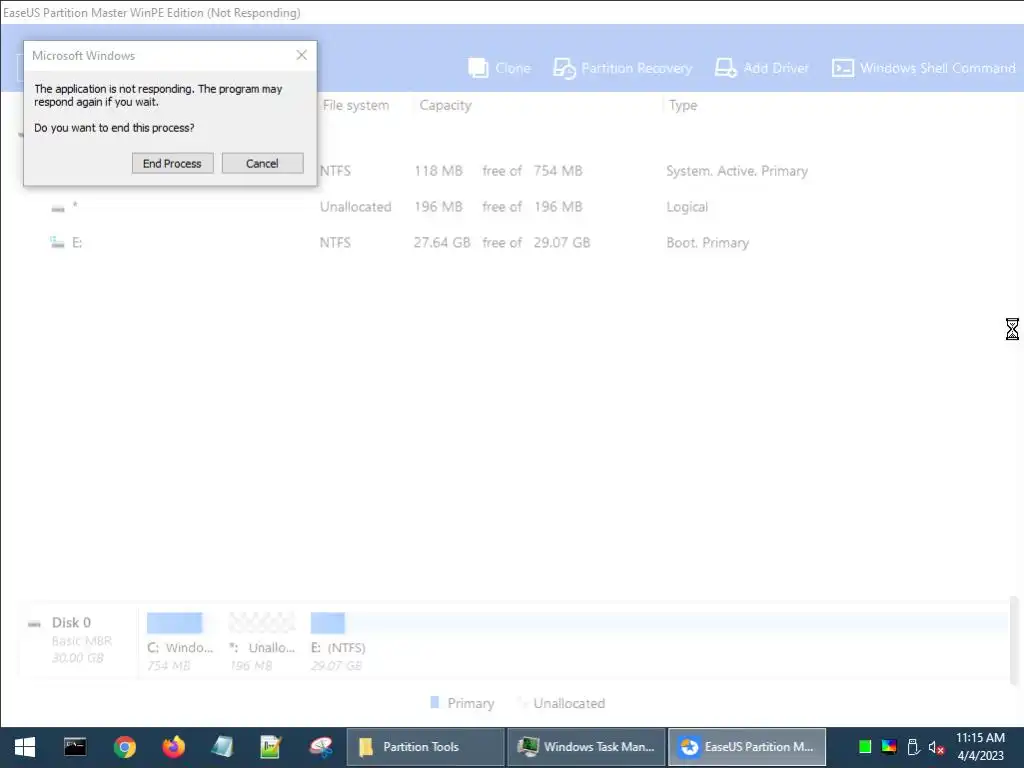Click End Process in the dialog
1024x768 pixels.
tap(172, 163)
